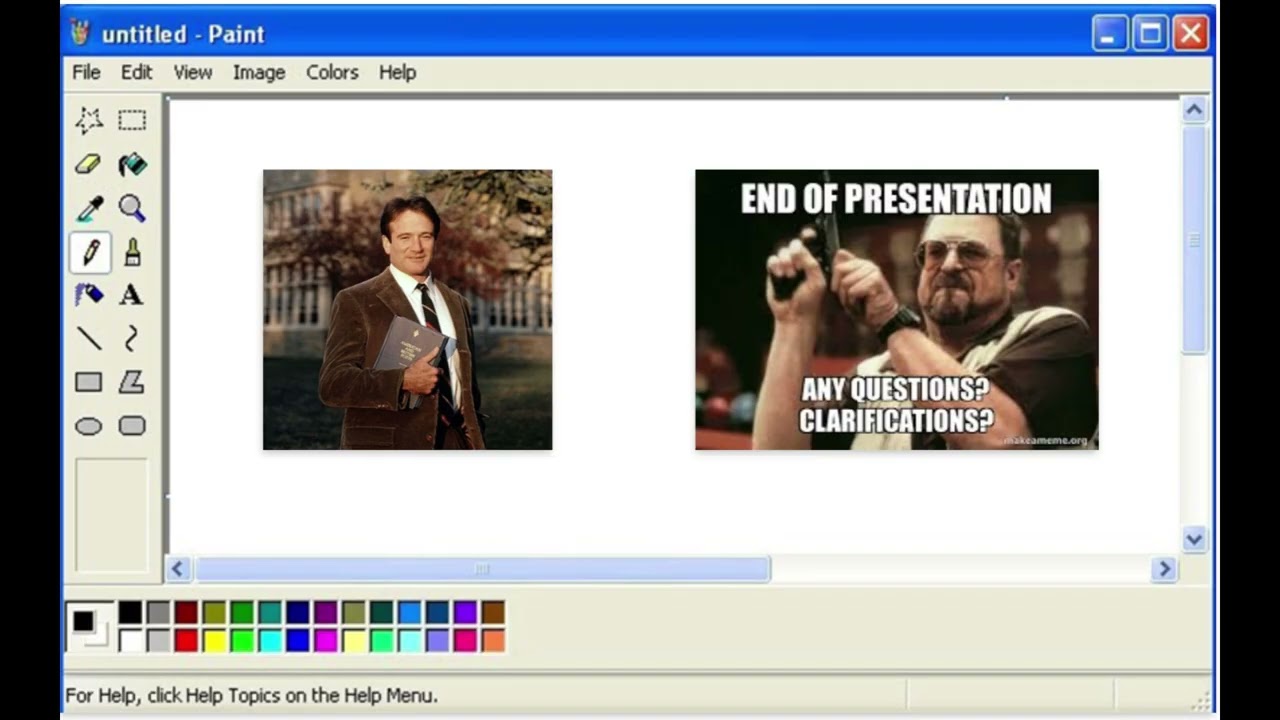Choose the Magnifier tool
The width and height of the screenshot is (1280, 720).
tap(132, 208)
